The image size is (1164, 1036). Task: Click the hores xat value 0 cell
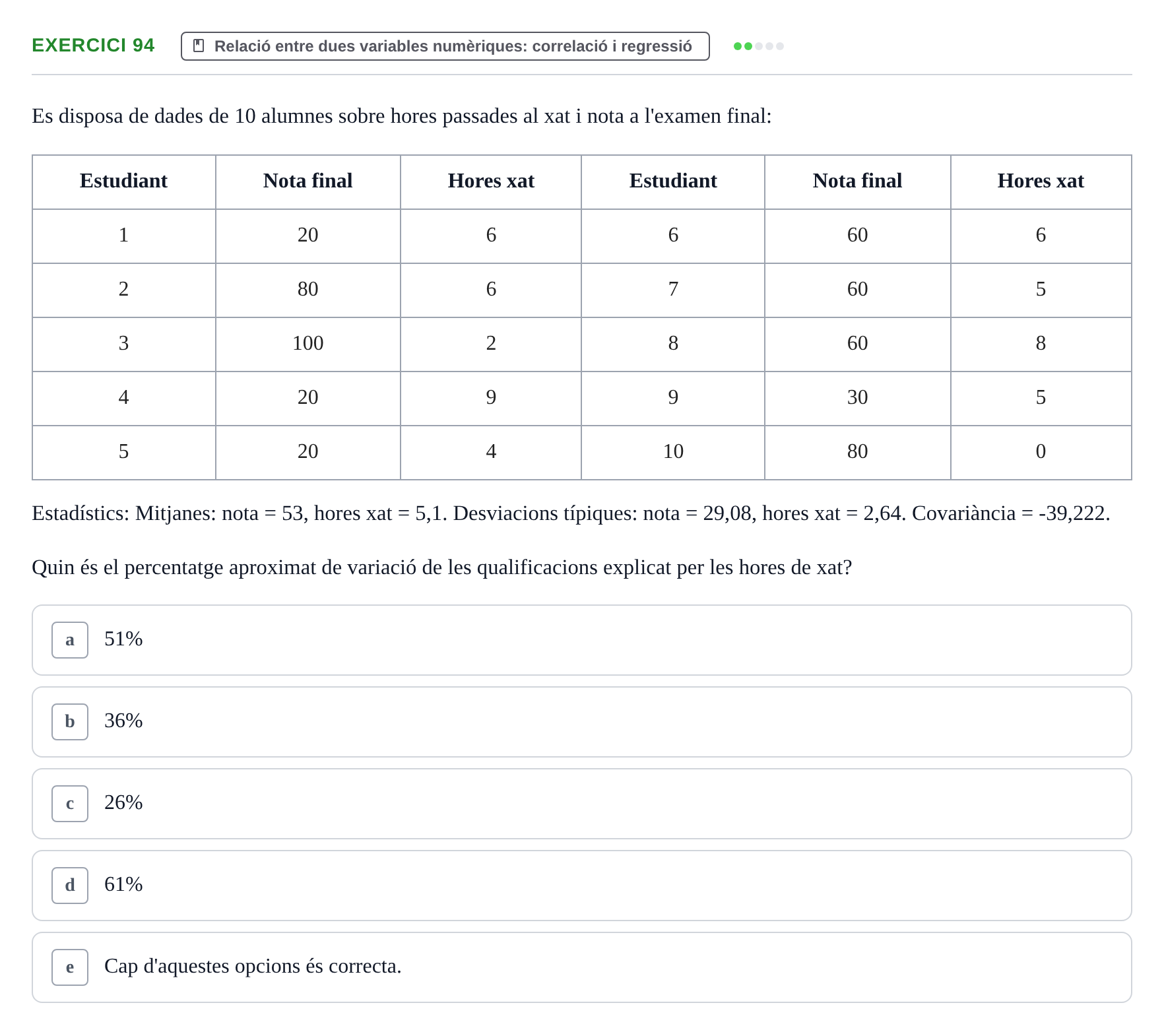click(x=1041, y=452)
